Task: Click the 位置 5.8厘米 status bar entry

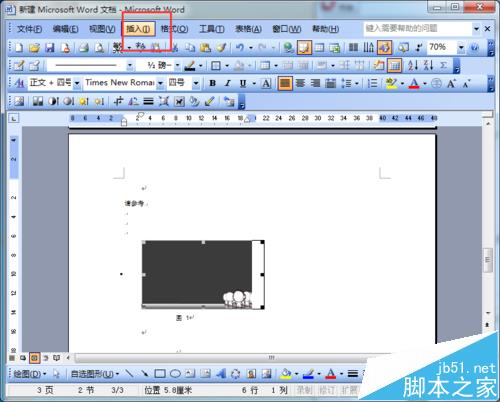Action: coord(168,390)
